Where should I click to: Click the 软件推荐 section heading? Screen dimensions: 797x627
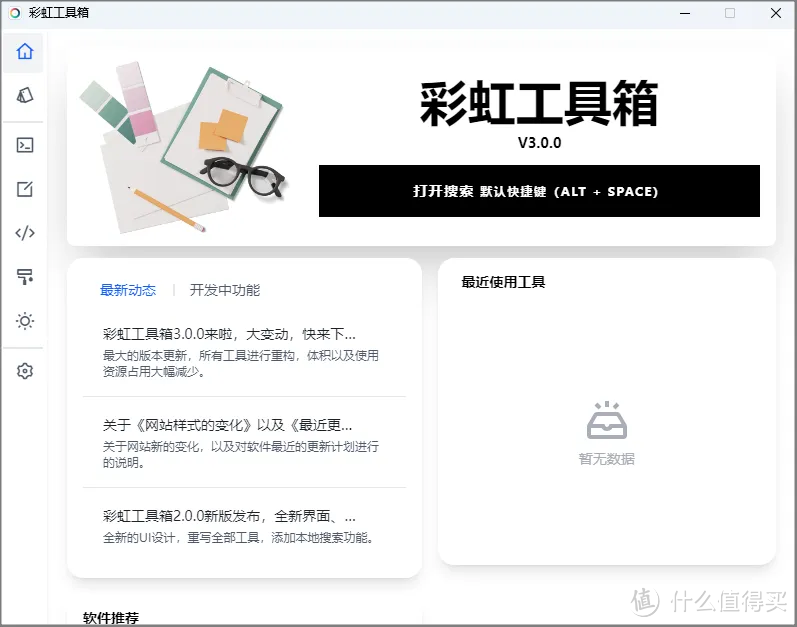(111, 618)
